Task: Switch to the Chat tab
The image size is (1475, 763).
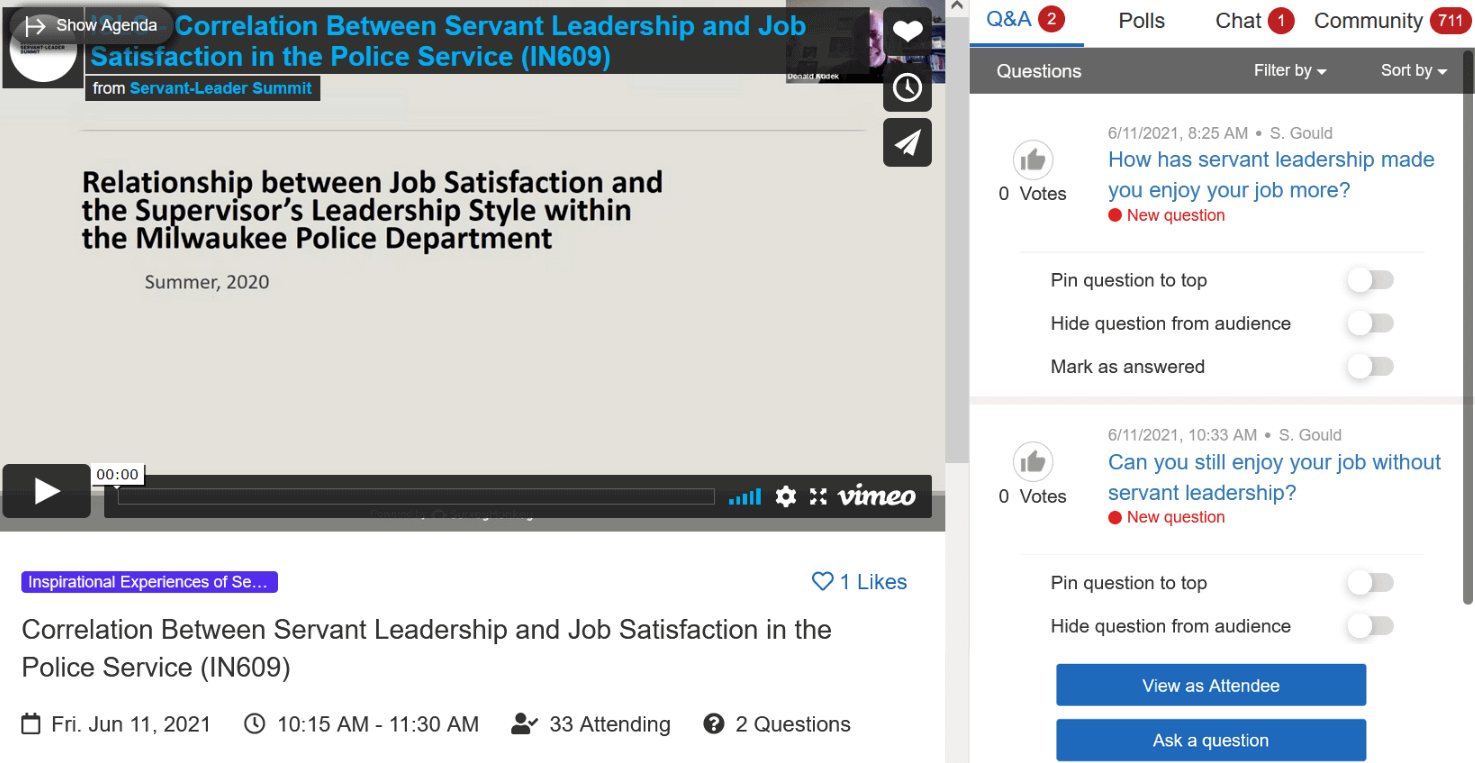Action: click(1238, 21)
